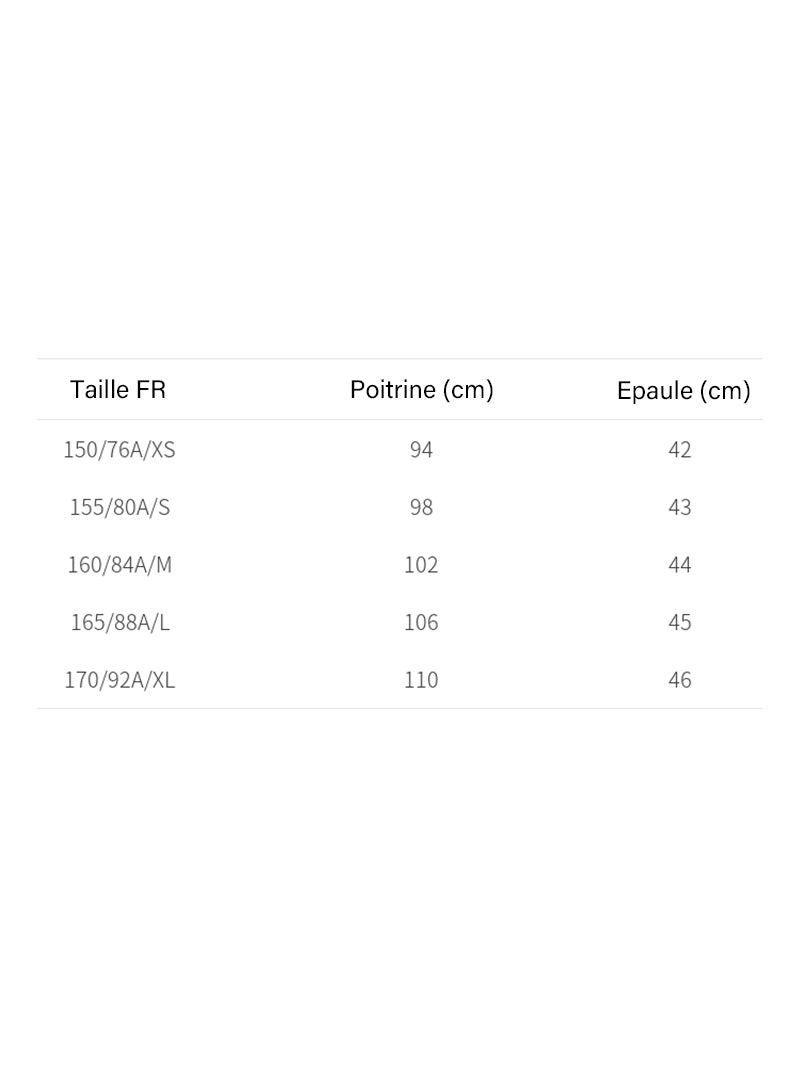
Task: Select the 170/92A/XL size cell
Action: click(x=119, y=680)
